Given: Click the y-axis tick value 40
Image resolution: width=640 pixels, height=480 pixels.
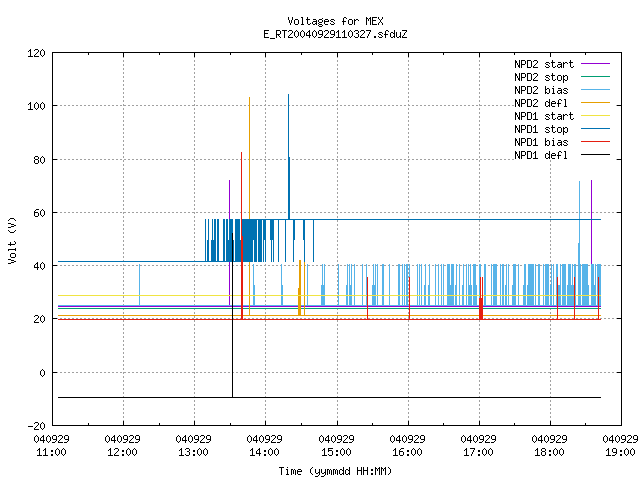Looking at the screenshot, I should coord(39,266).
